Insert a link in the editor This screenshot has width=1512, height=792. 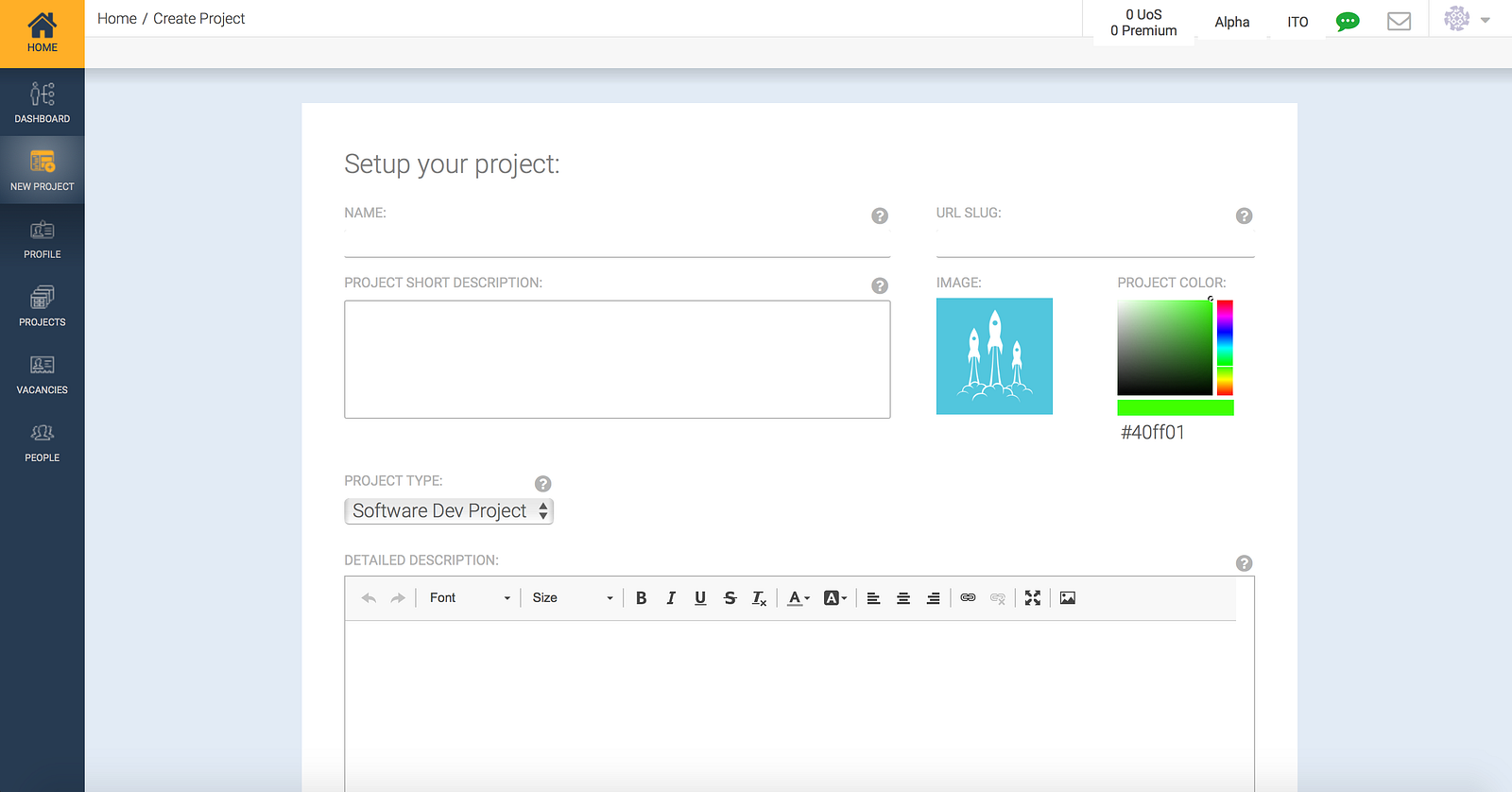[x=968, y=598]
